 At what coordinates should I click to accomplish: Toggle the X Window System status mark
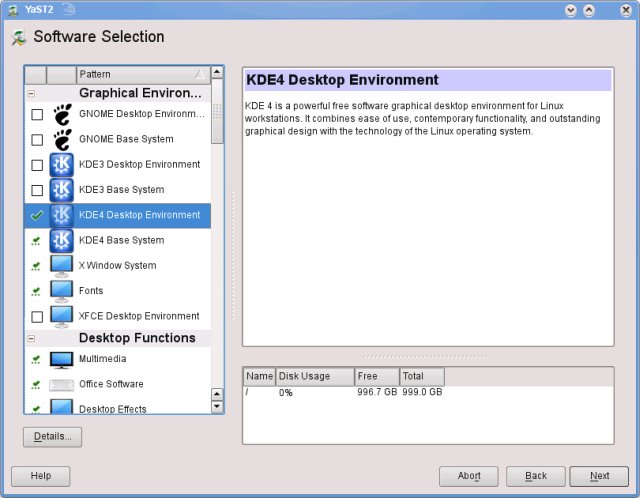[x=36, y=267]
